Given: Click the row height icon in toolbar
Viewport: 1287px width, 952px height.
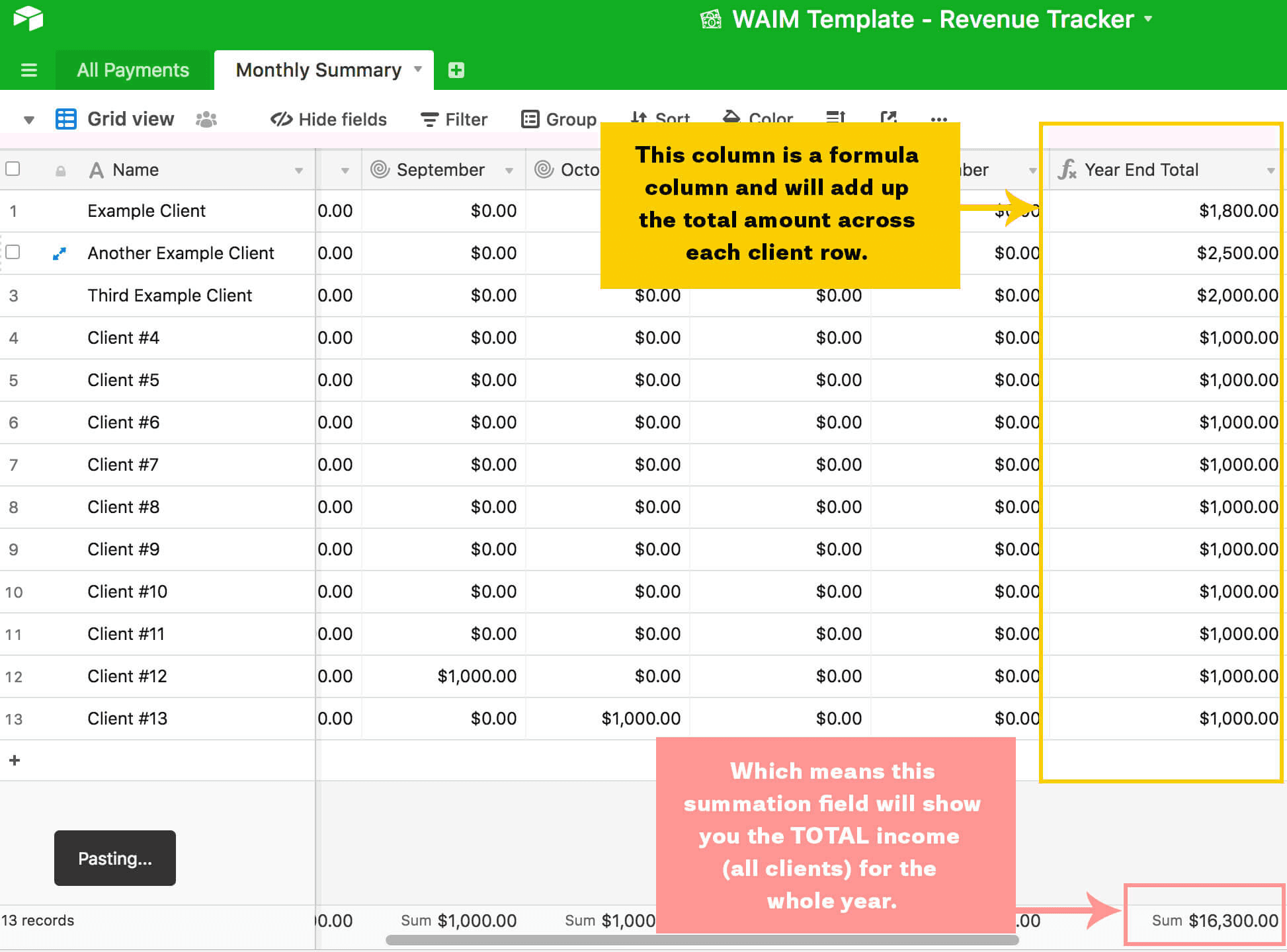Looking at the screenshot, I should 835,118.
